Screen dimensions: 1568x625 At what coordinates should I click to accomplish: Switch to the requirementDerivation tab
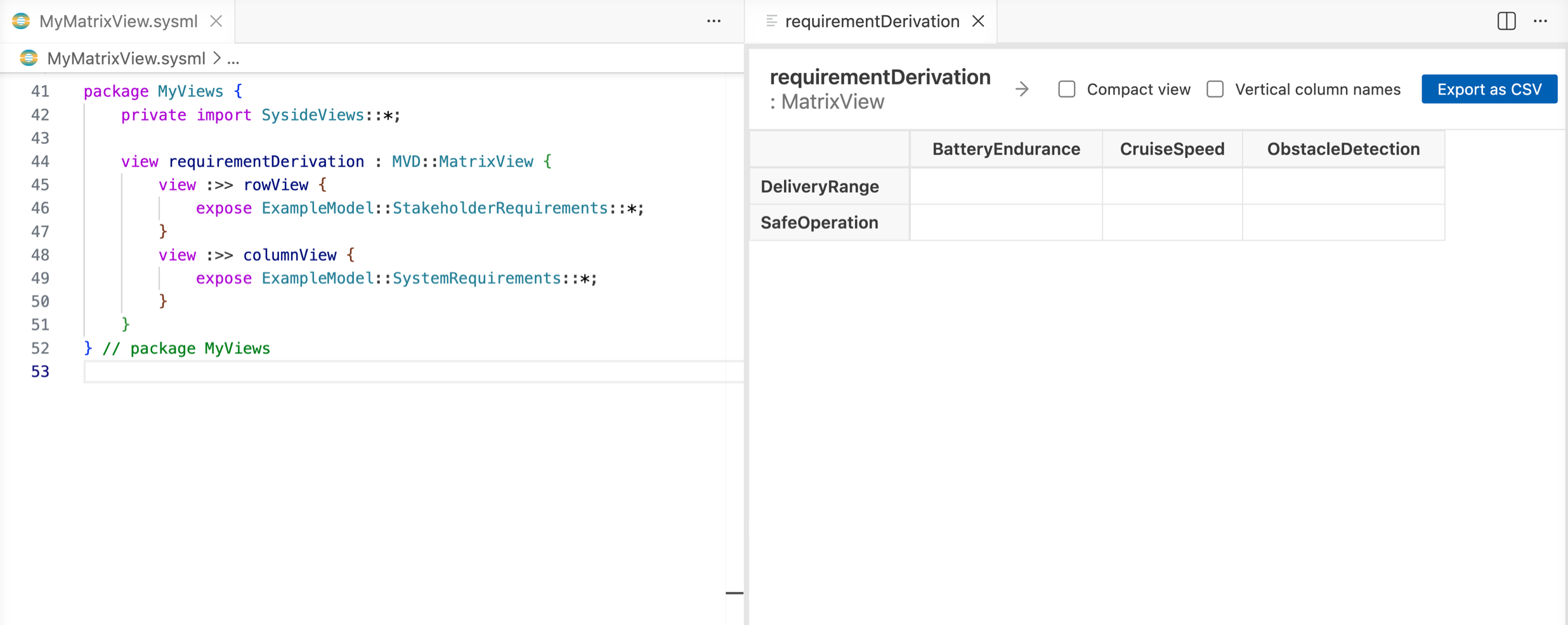click(872, 21)
